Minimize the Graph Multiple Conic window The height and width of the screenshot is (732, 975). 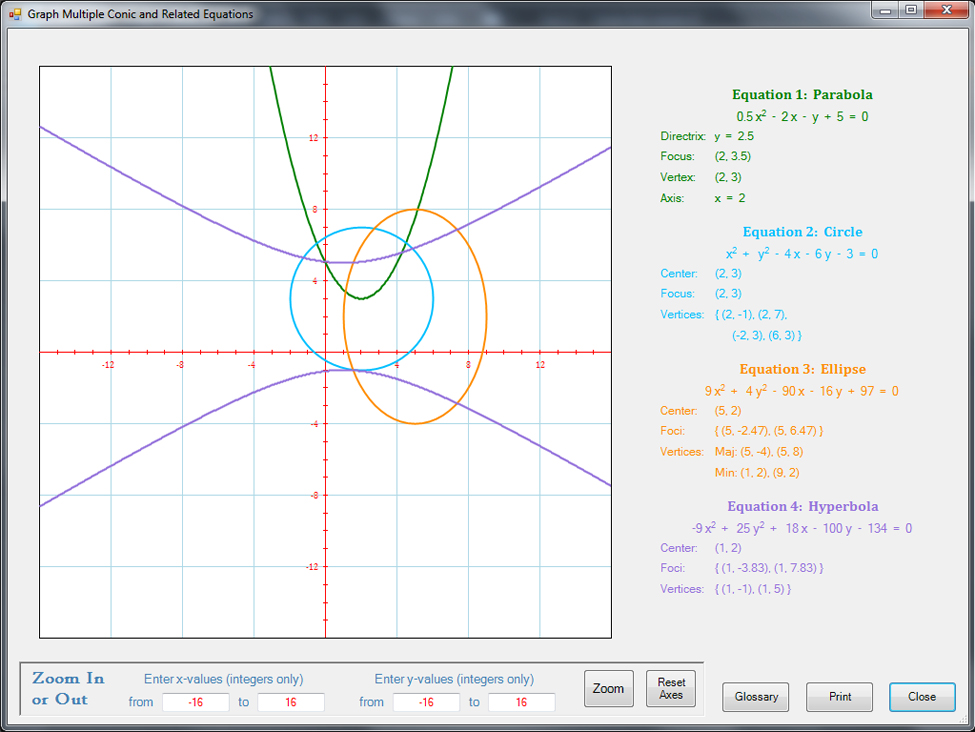(x=885, y=10)
